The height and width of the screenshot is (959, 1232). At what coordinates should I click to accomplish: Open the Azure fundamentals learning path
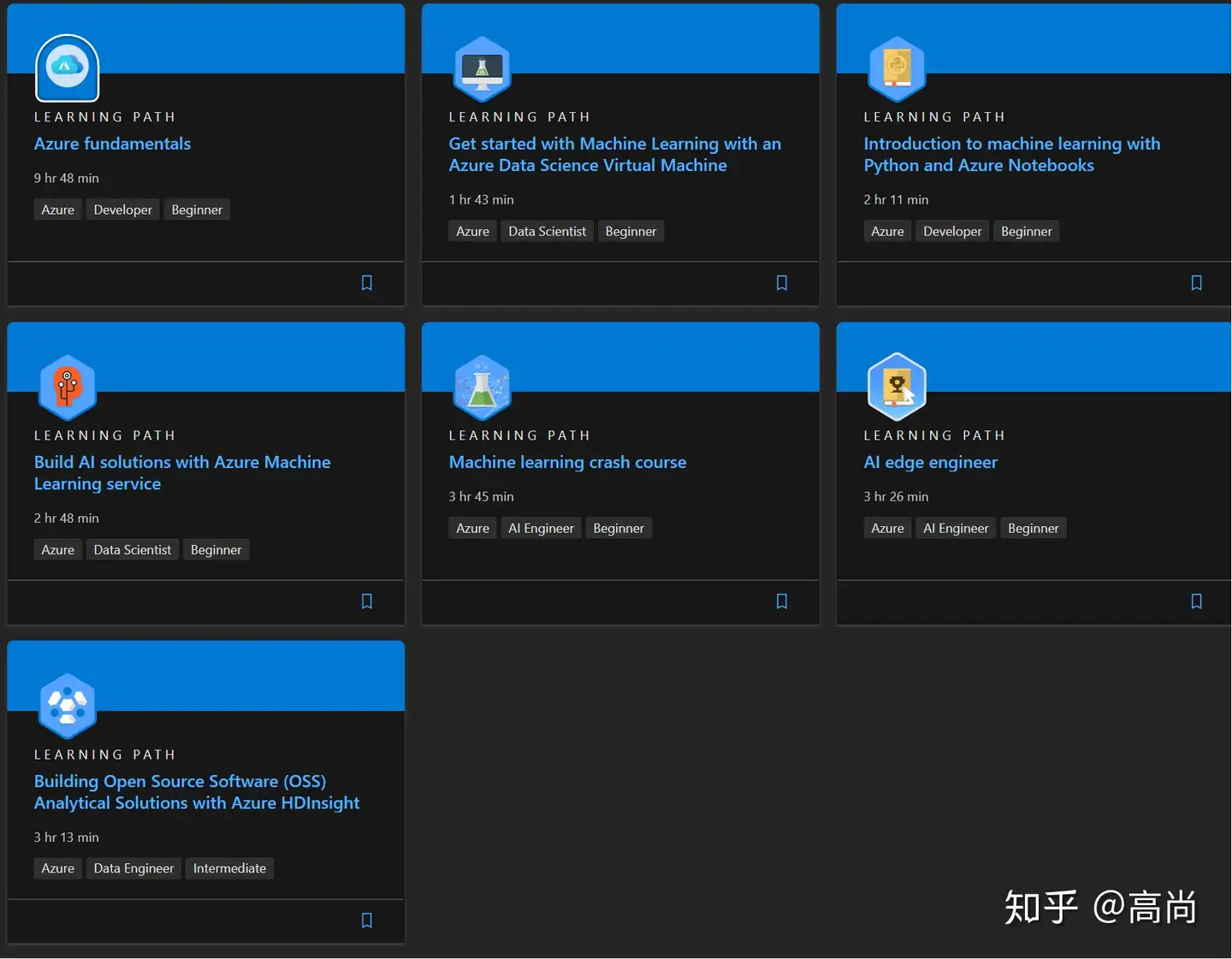pos(113,144)
